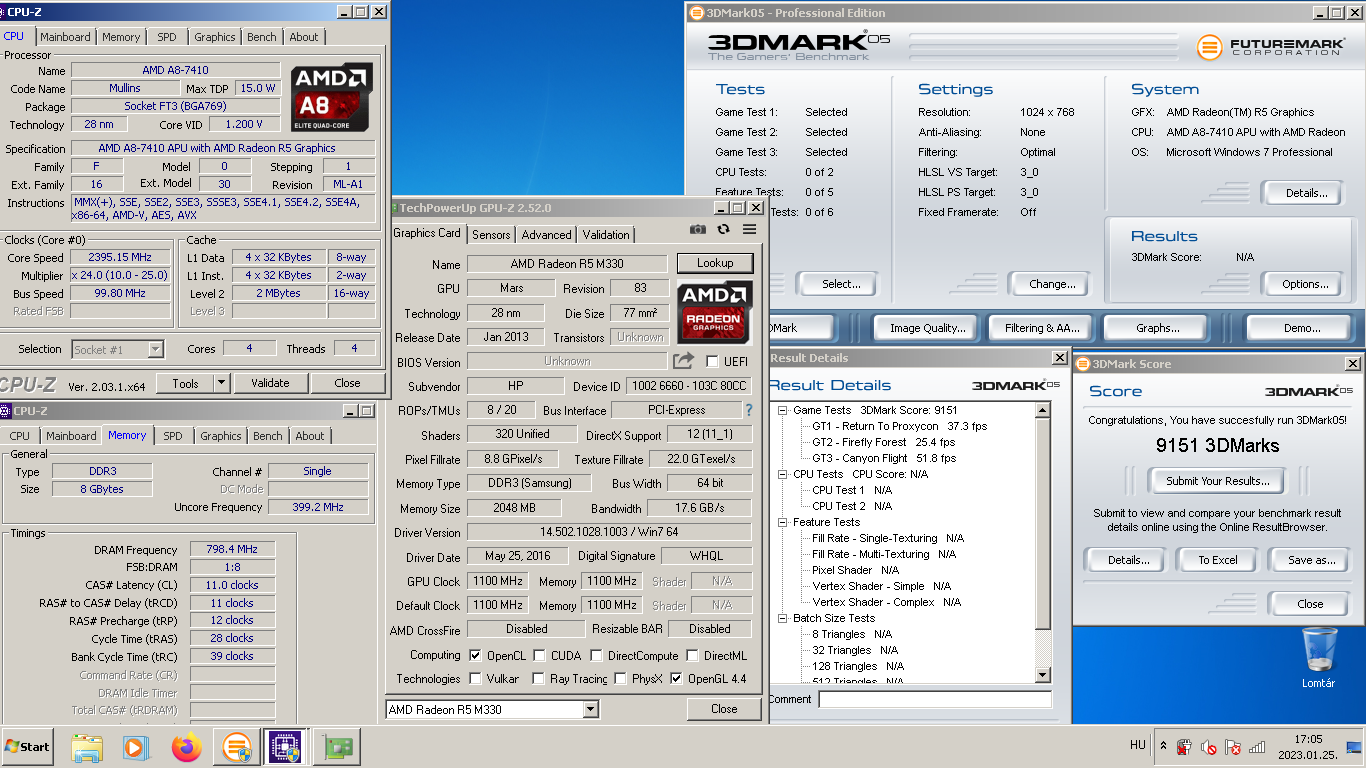The image size is (1366, 768).
Task: Click the Result Details scrollbar down arrow
Action: point(1043,673)
